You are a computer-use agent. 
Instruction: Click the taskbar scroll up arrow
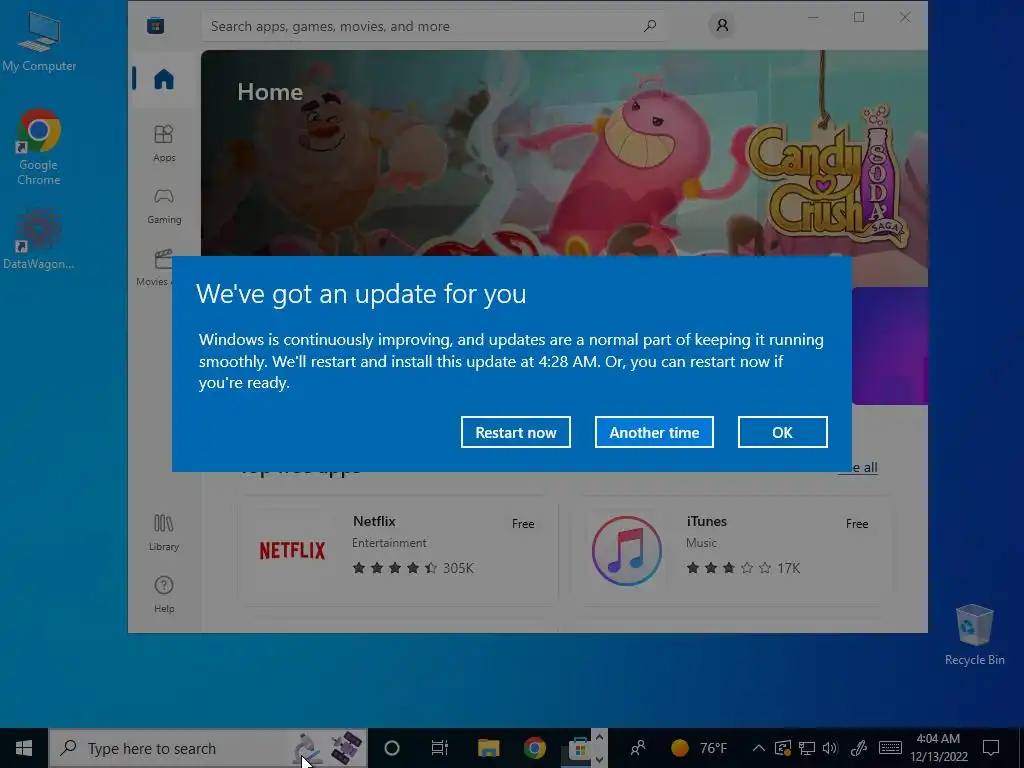point(600,737)
